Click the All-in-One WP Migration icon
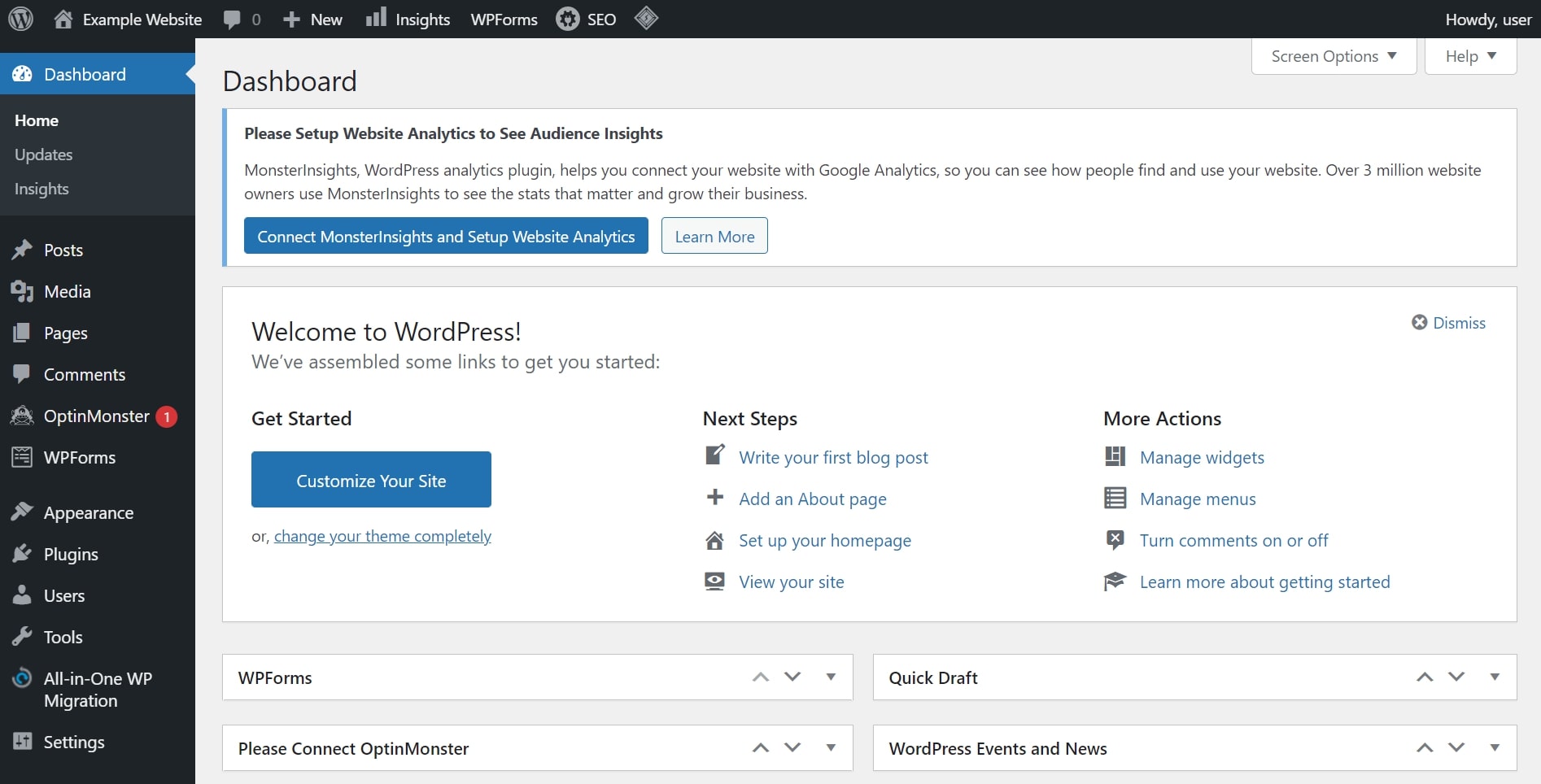Image resolution: width=1541 pixels, height=784 pixels. tap(22, 678)
